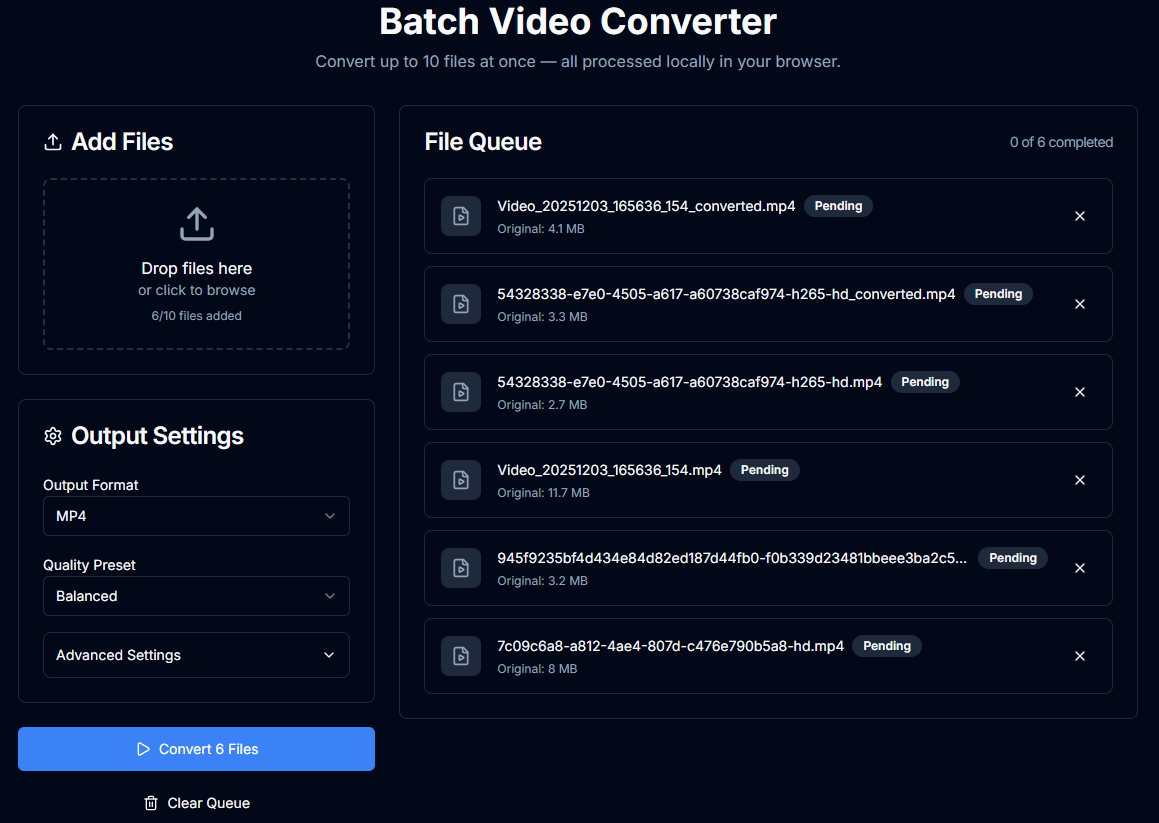Click the play icon on the Convert button
This screenshot has width=1159, height=823.
[x=142, y=749]
